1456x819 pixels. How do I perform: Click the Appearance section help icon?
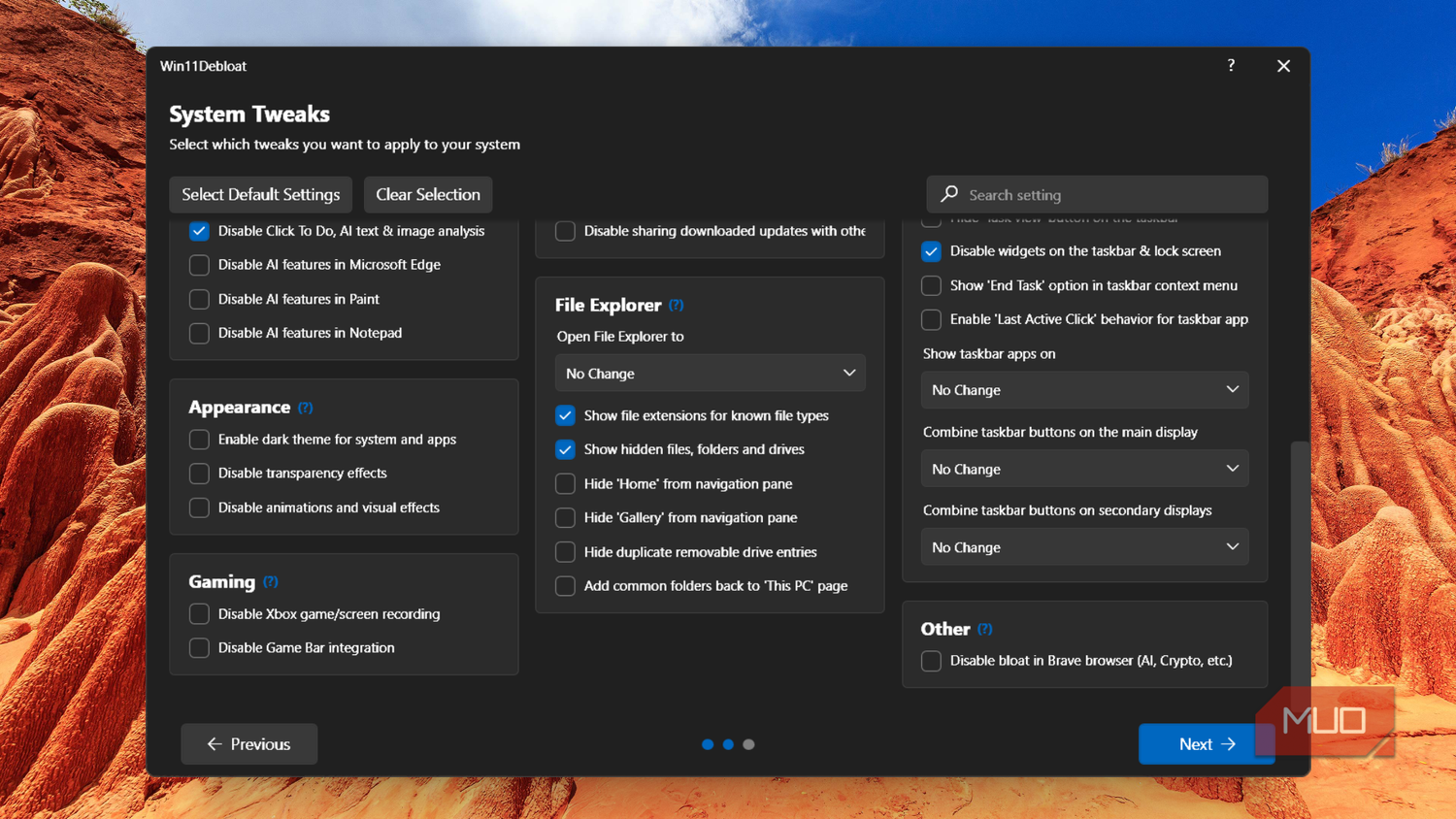(x=306, y=408)
